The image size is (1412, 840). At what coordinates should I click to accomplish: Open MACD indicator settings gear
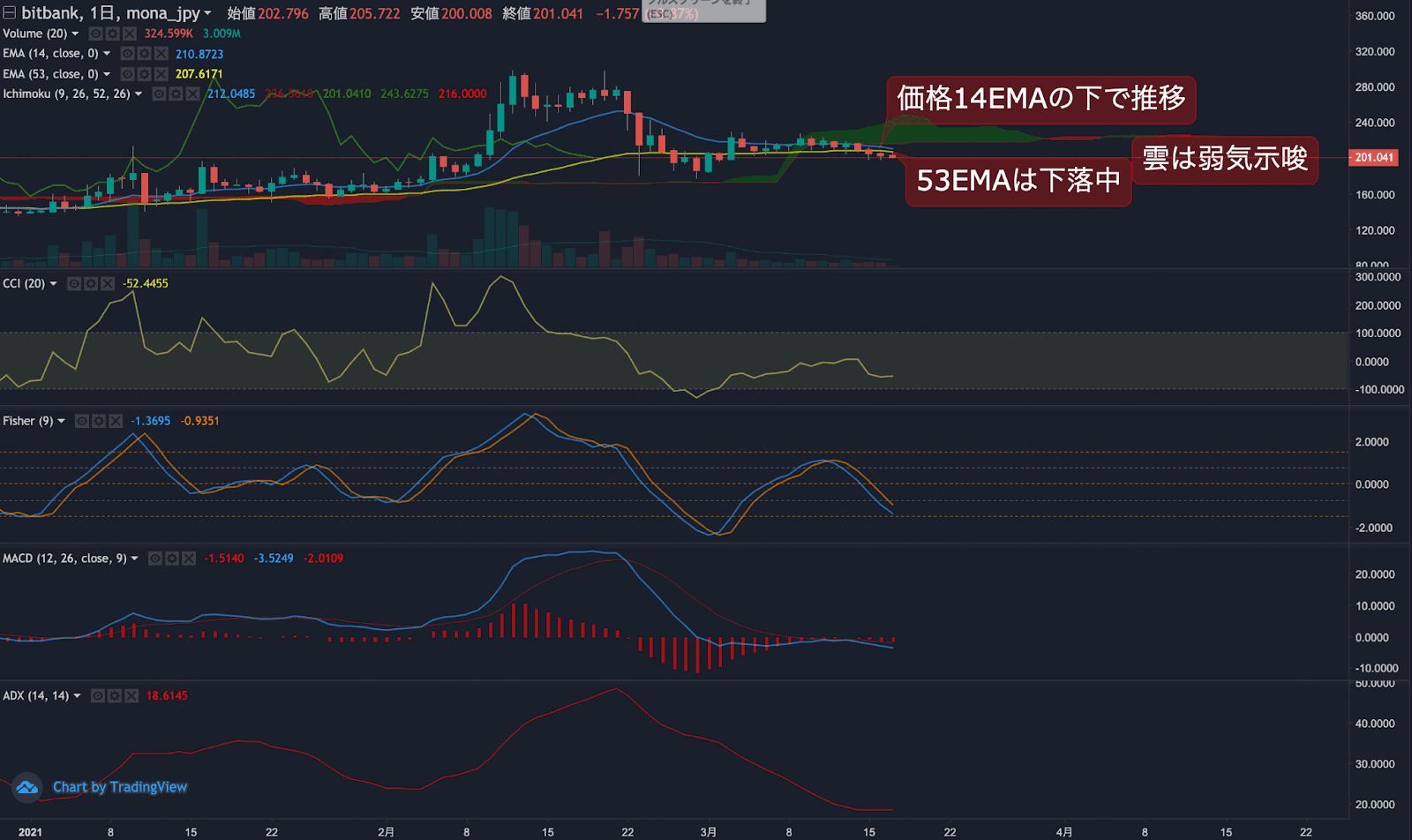172,559
